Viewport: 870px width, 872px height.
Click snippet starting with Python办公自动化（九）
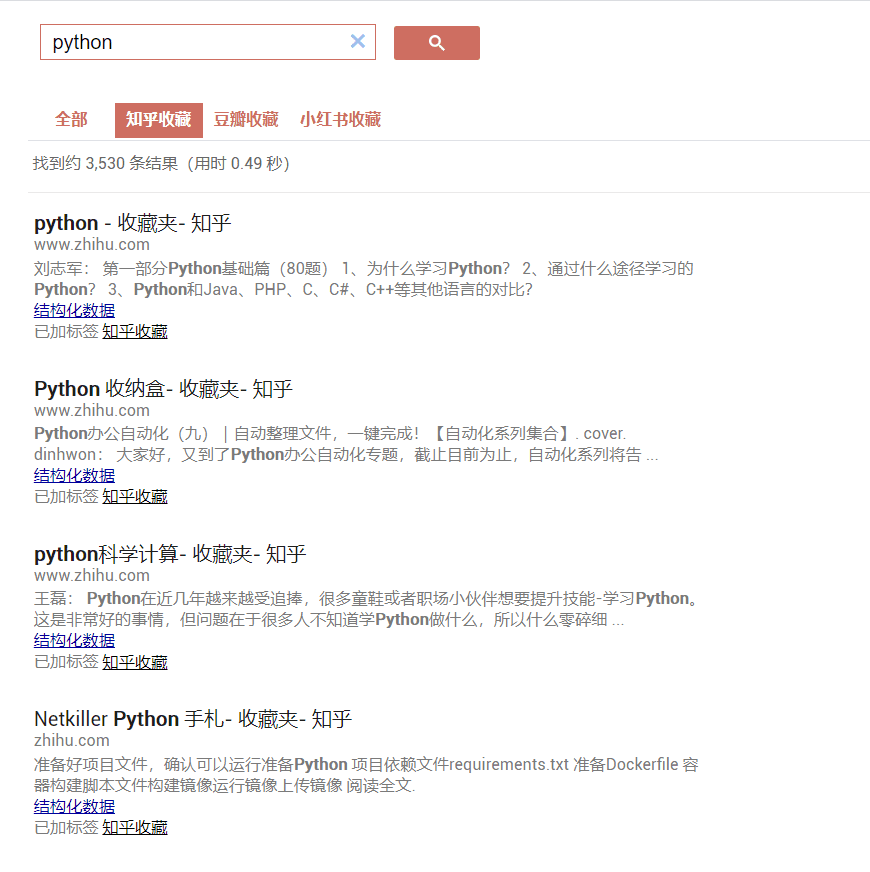pos(346,444)
